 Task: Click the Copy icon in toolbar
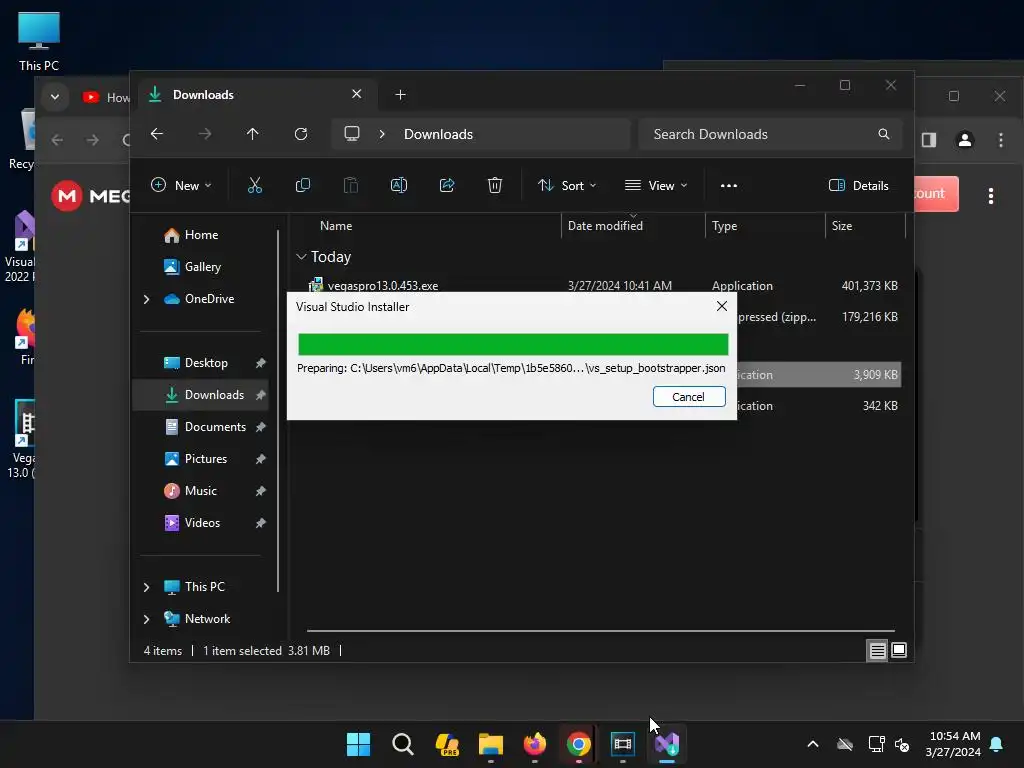click(x=303, y=185)
